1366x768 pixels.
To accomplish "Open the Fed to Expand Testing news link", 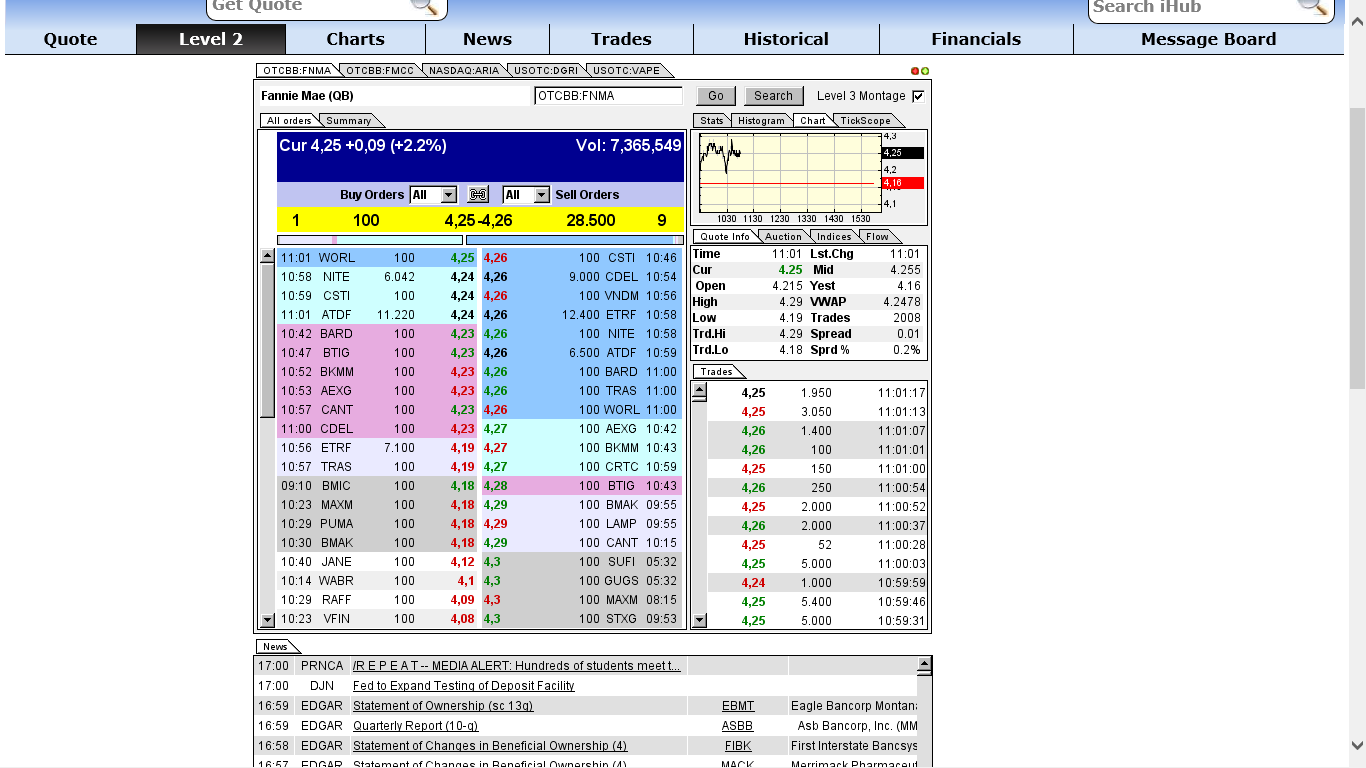I will [462, 686].
